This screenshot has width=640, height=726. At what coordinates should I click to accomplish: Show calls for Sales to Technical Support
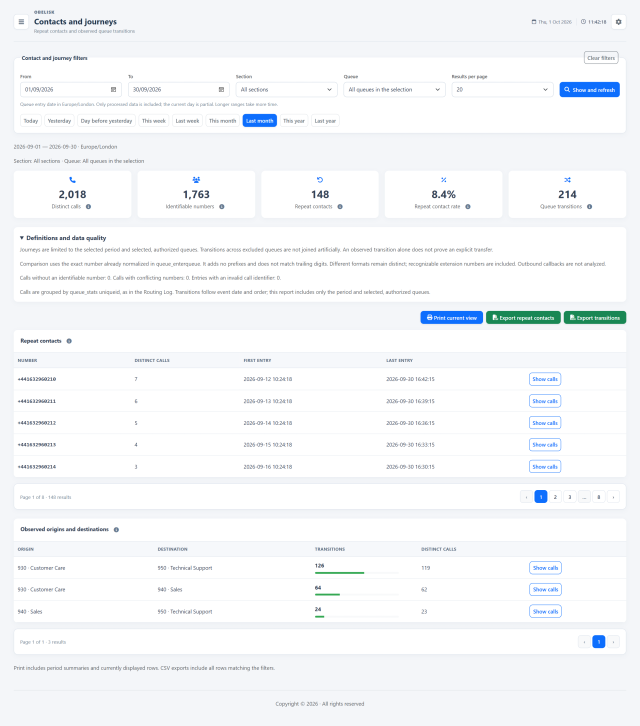[546, 611]
